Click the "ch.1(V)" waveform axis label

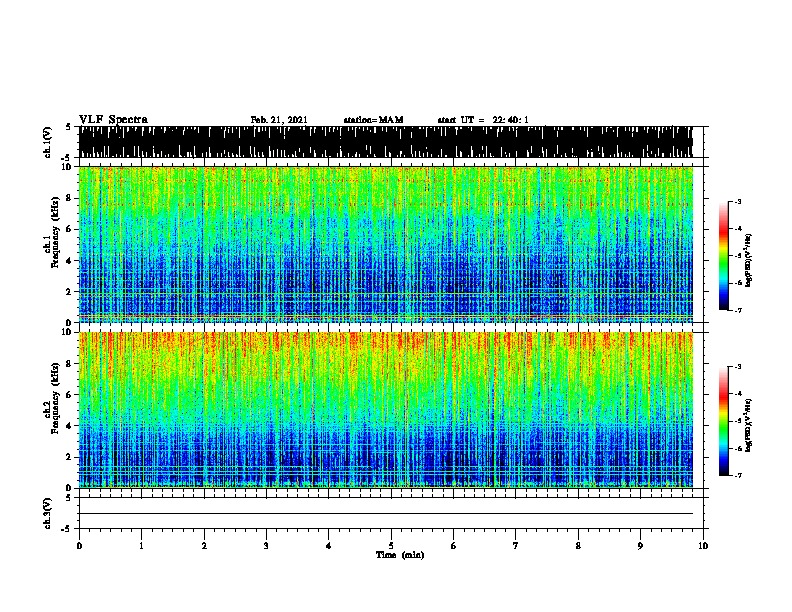(x=48, y=142)
